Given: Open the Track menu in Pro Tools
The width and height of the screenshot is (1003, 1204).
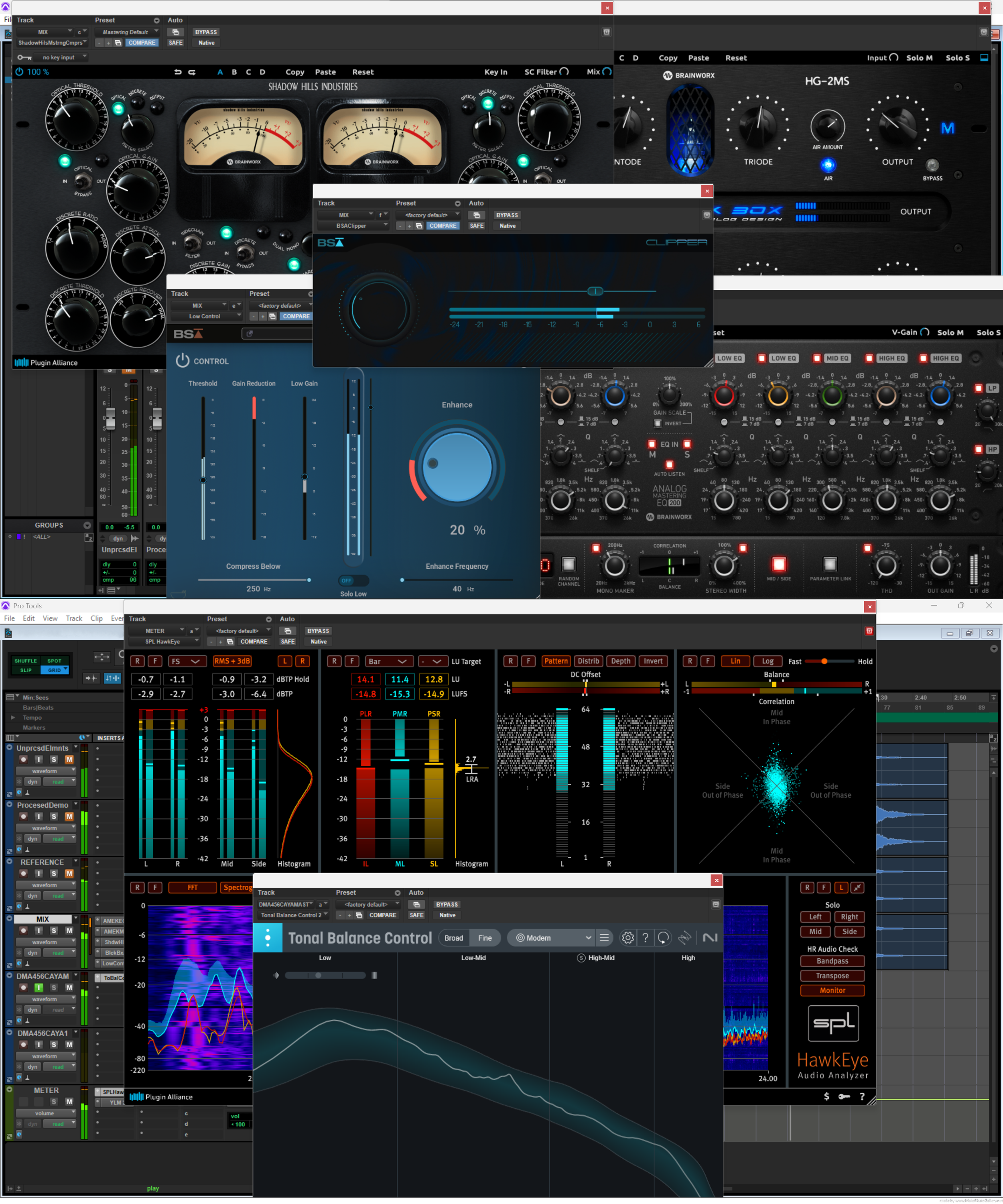Looking at the screenshot, I should coord(74,618).
